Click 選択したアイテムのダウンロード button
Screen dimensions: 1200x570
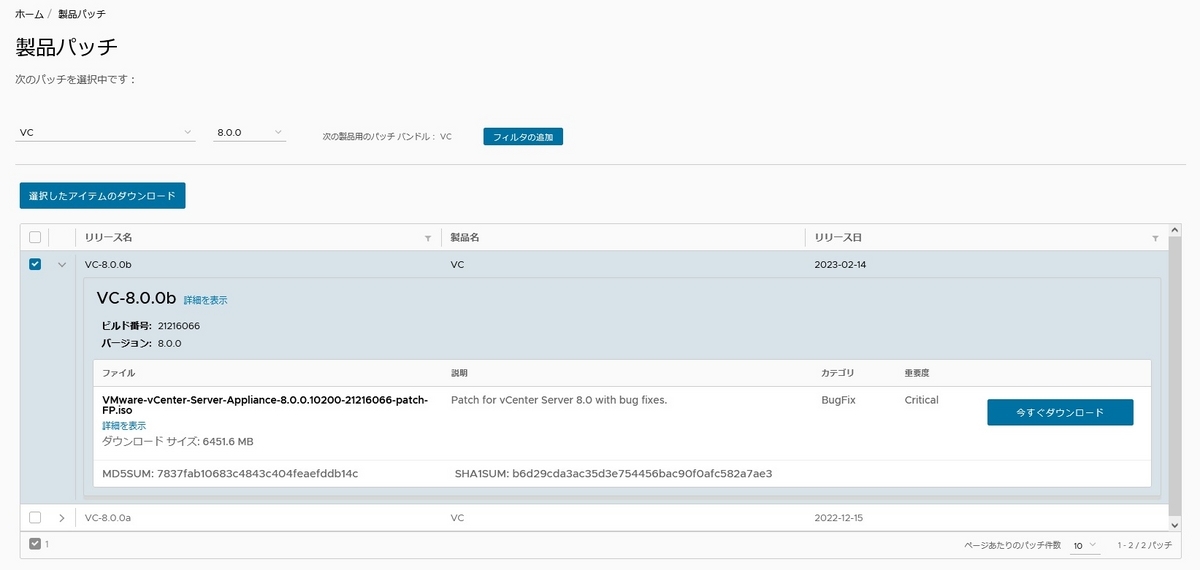click(x=103, y=195)
